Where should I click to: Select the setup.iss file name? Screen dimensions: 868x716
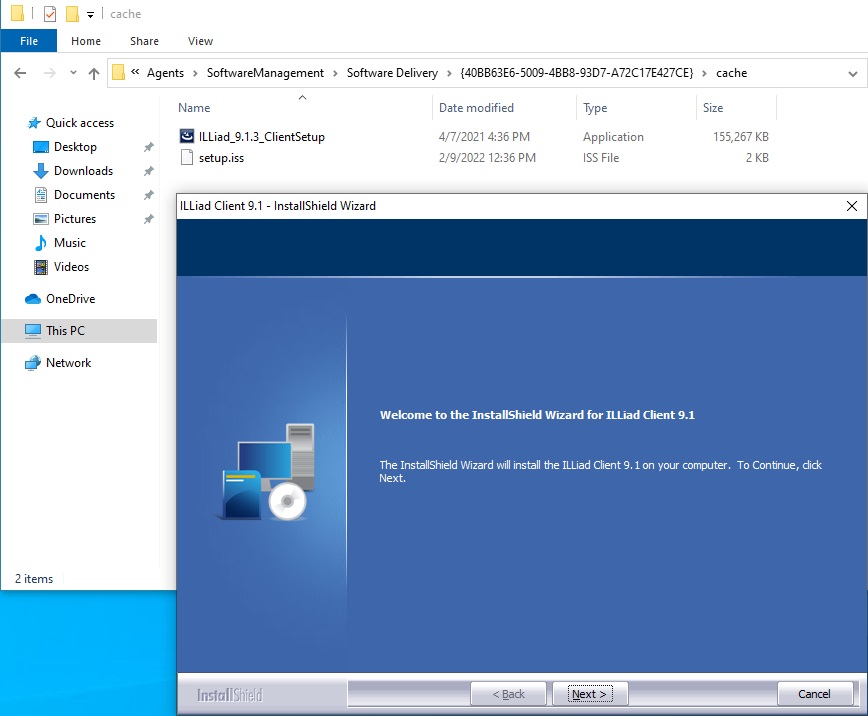tap(221, 158)
